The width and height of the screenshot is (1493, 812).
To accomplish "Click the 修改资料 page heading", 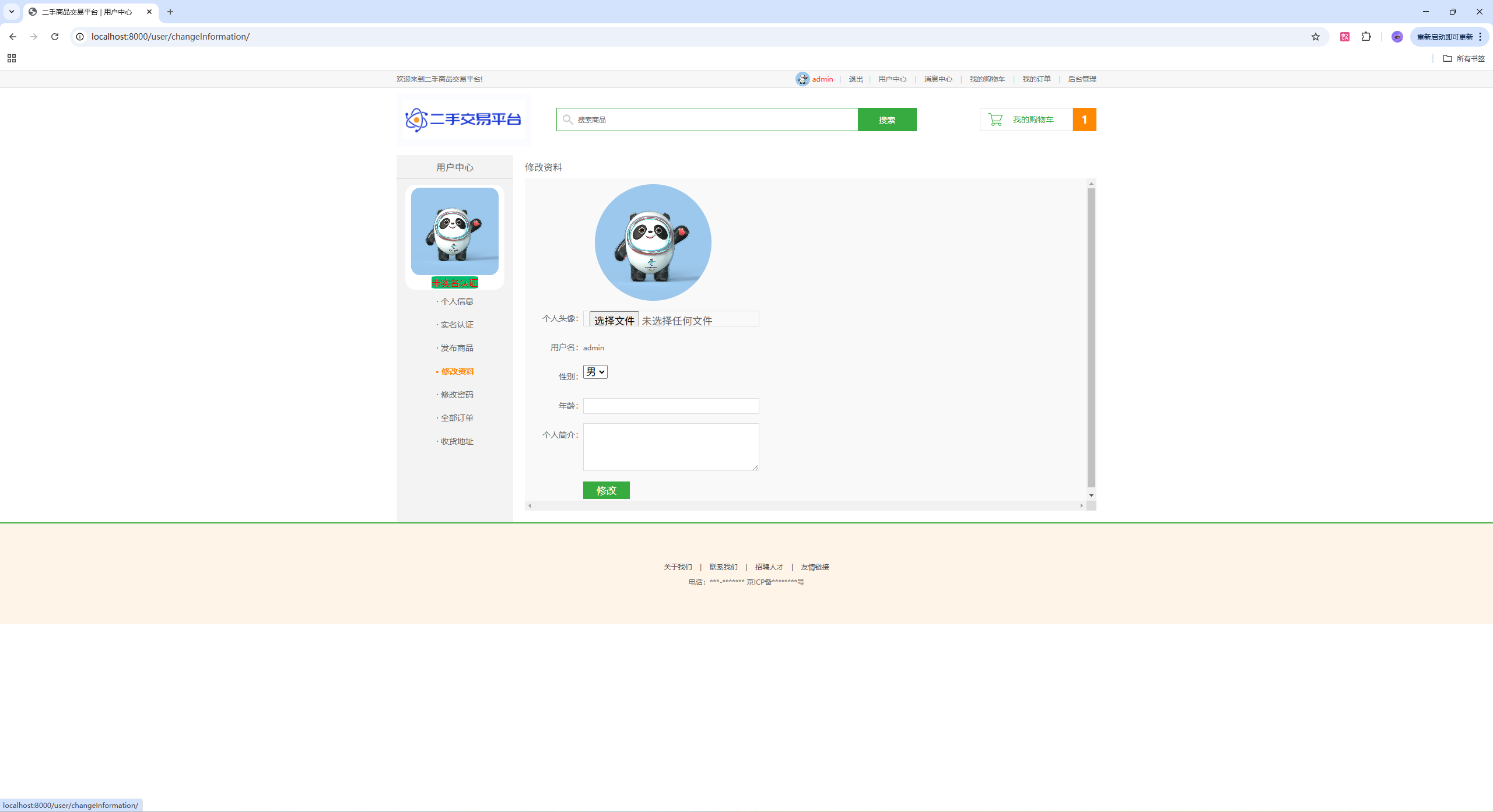I will [544, 167].
